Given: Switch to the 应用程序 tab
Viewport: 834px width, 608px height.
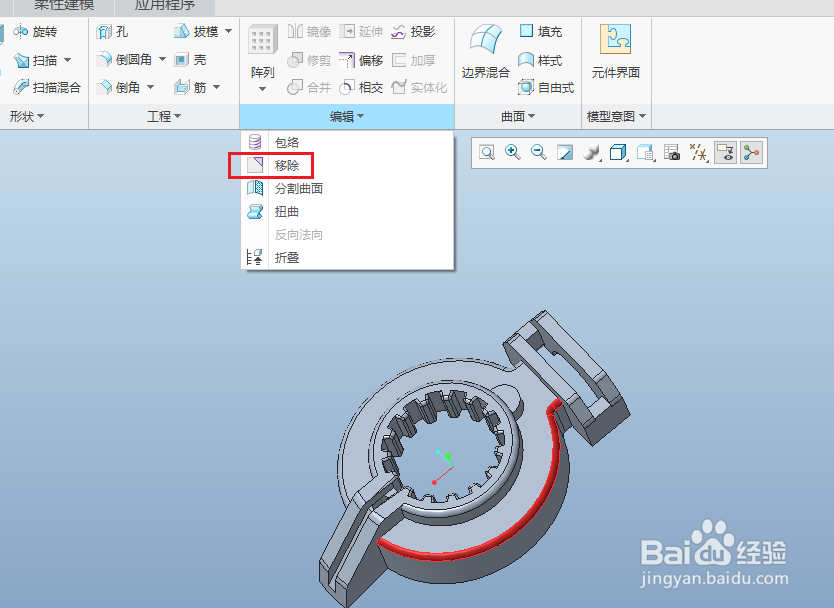Looking at the screenshot, I should pos(164,6).
